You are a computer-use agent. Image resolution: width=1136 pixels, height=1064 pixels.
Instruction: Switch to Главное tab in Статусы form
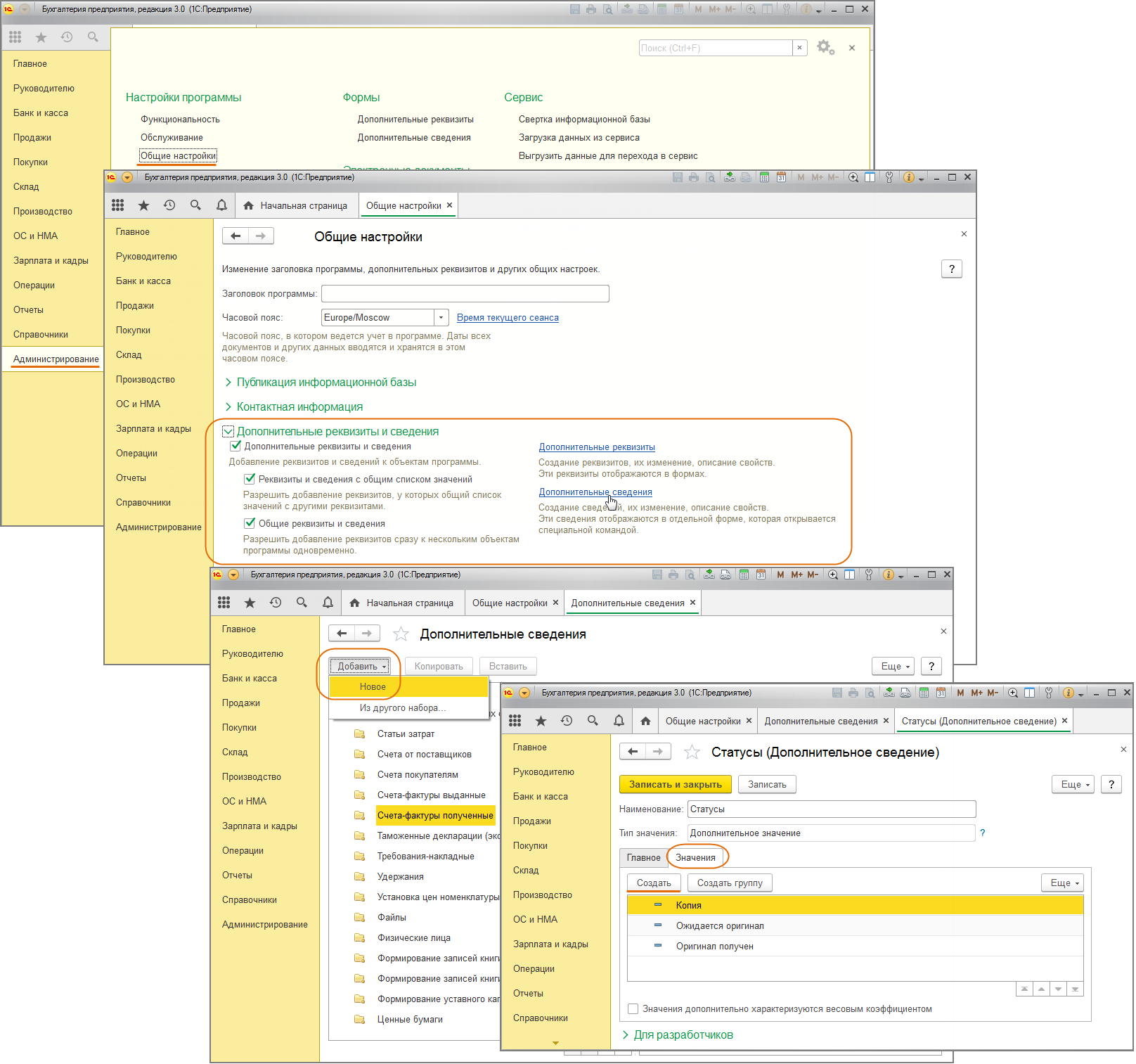tap(643, 857)
